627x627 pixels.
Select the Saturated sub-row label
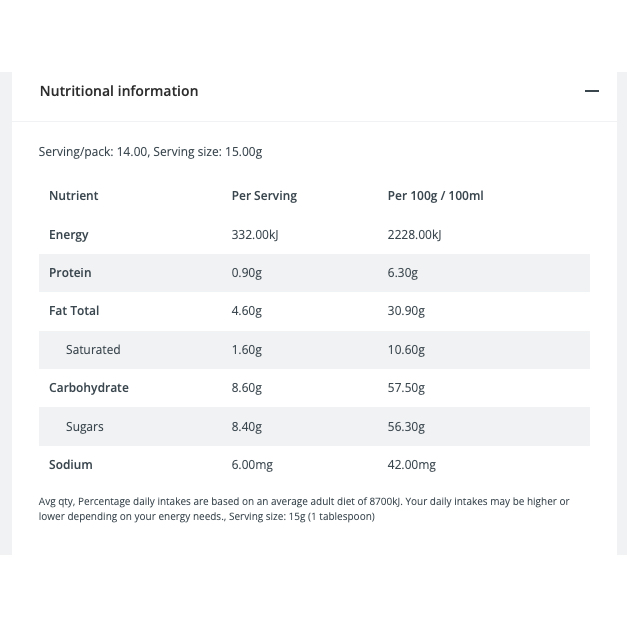[93, 349]
